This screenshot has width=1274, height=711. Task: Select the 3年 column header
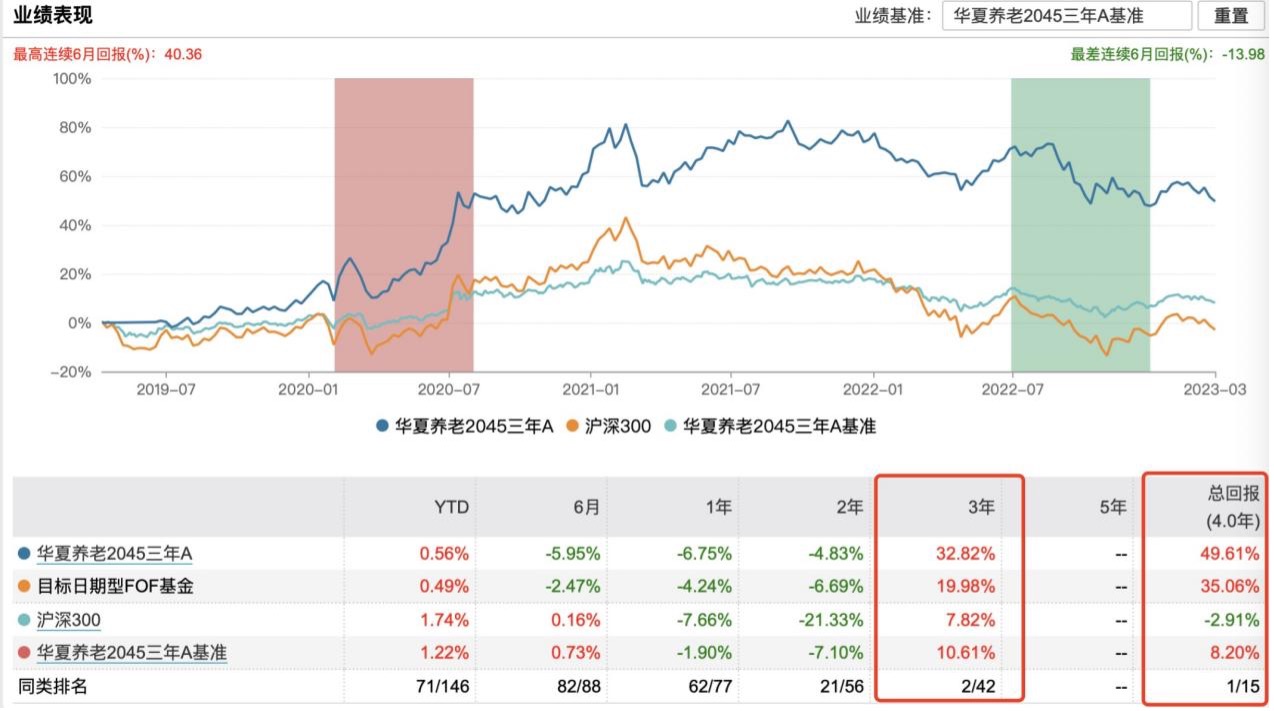click(x=981, y=507)
